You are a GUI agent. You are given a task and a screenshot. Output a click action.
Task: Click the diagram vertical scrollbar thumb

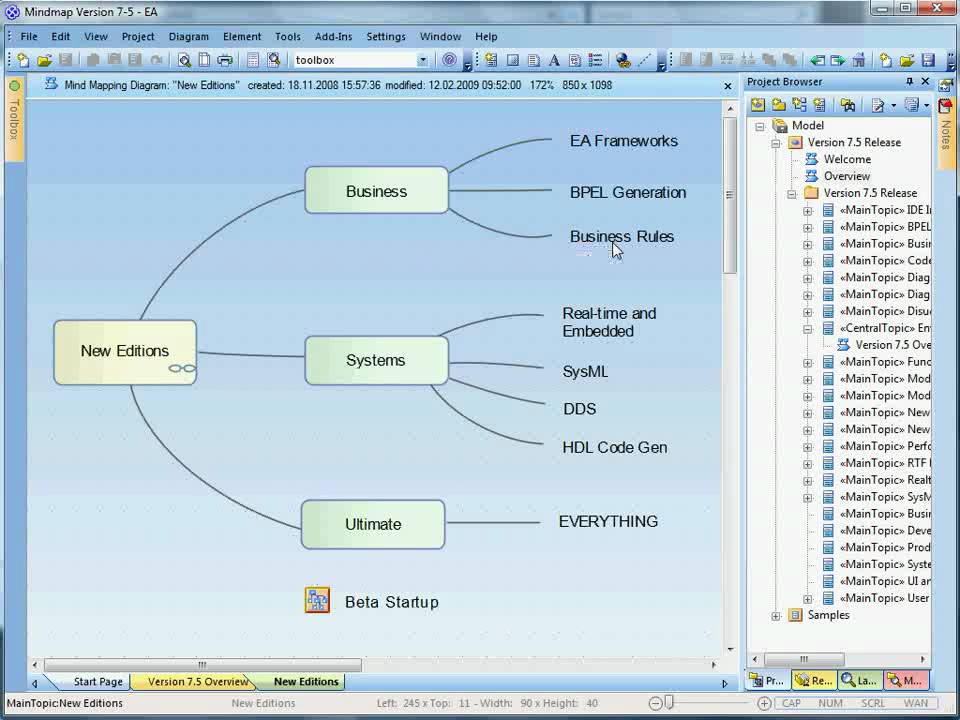[x=729, y=195]
